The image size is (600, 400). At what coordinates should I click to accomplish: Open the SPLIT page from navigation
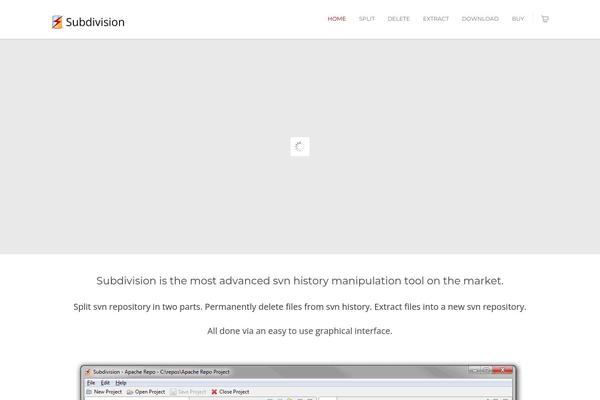pyautogui.click(x=367, y=19)
